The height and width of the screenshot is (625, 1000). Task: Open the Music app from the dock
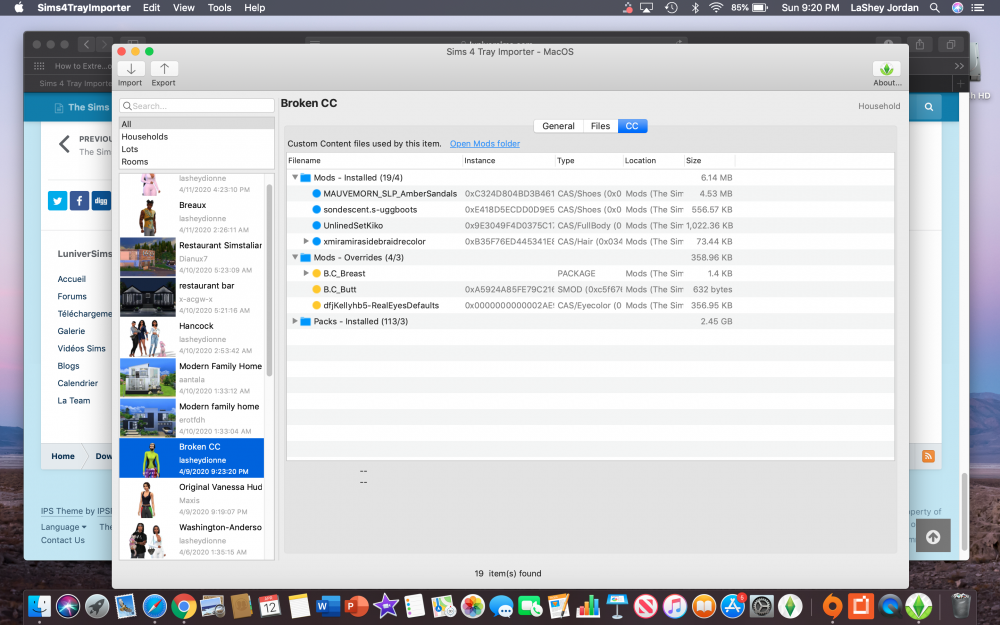pyautogui.click(x=675, y=606)
